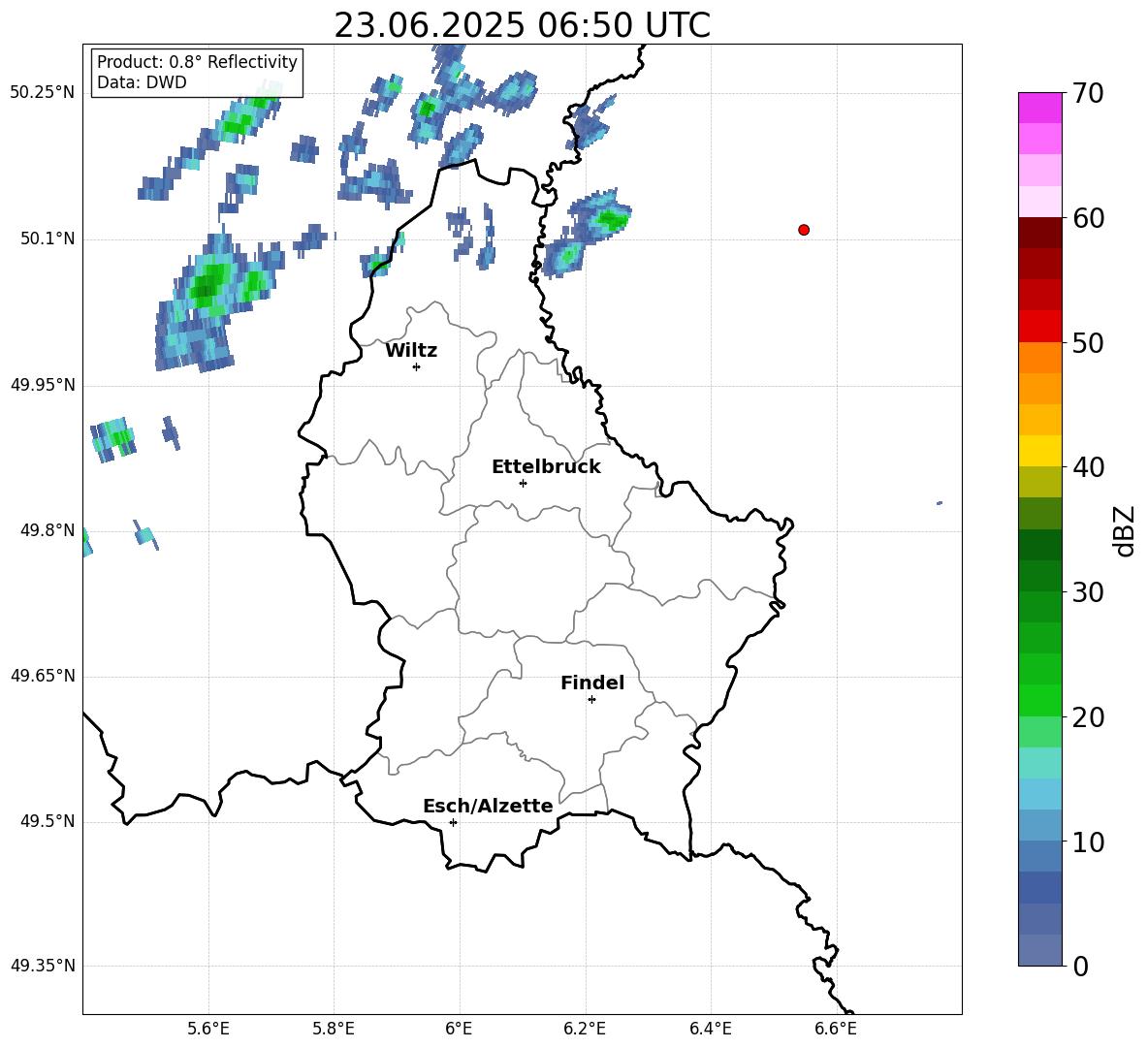Click the magenta top swatch of the colorbar

(1039, 108)
